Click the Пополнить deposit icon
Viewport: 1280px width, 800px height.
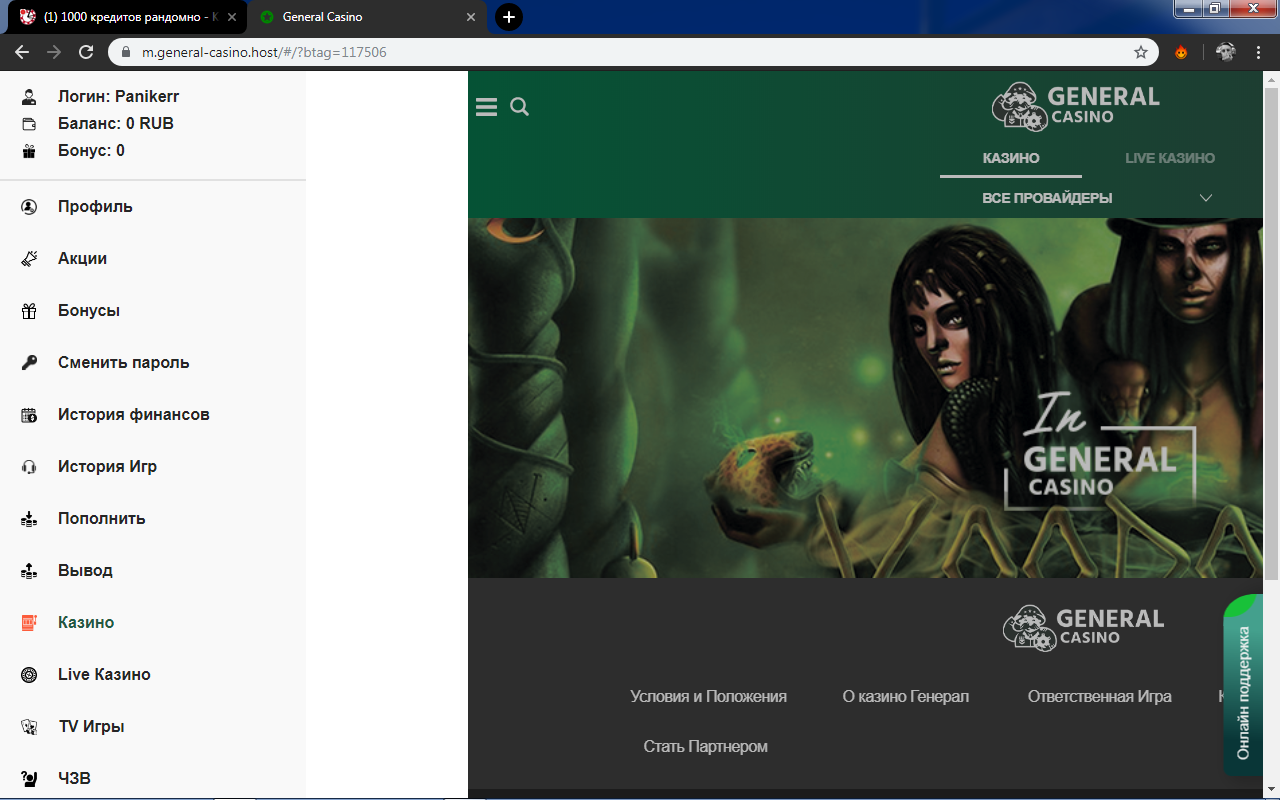[29, 519]
